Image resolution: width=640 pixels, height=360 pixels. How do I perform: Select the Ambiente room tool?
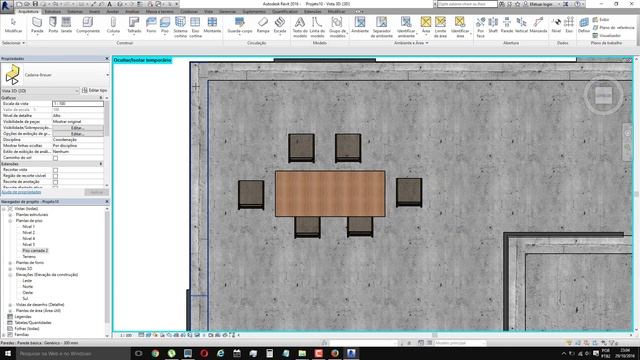click(x=360, y=25)
